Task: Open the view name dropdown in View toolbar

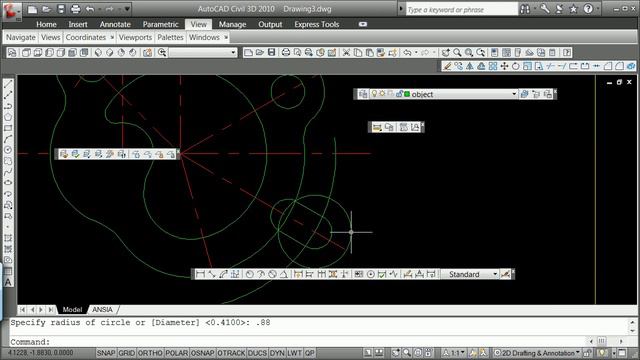Action: coord(233,53)
